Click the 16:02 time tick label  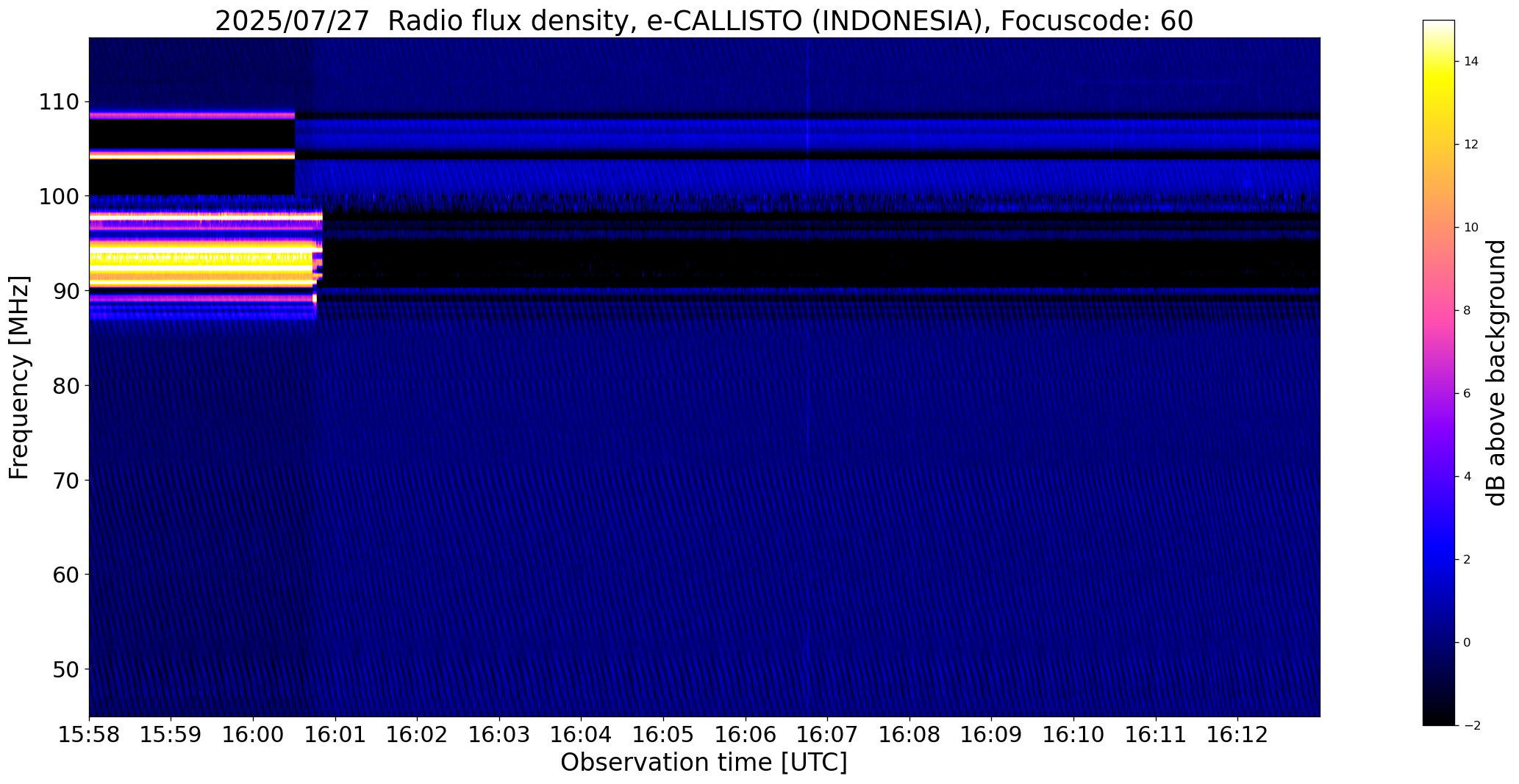point(418,734)
